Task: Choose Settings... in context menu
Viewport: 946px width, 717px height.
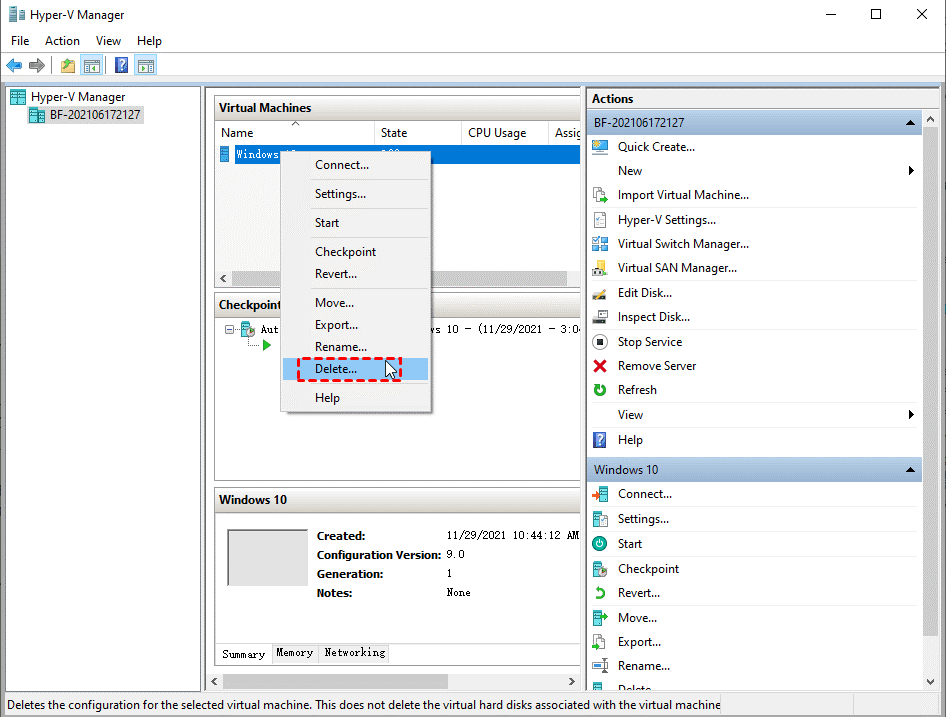Action: (x=356, y=194)
